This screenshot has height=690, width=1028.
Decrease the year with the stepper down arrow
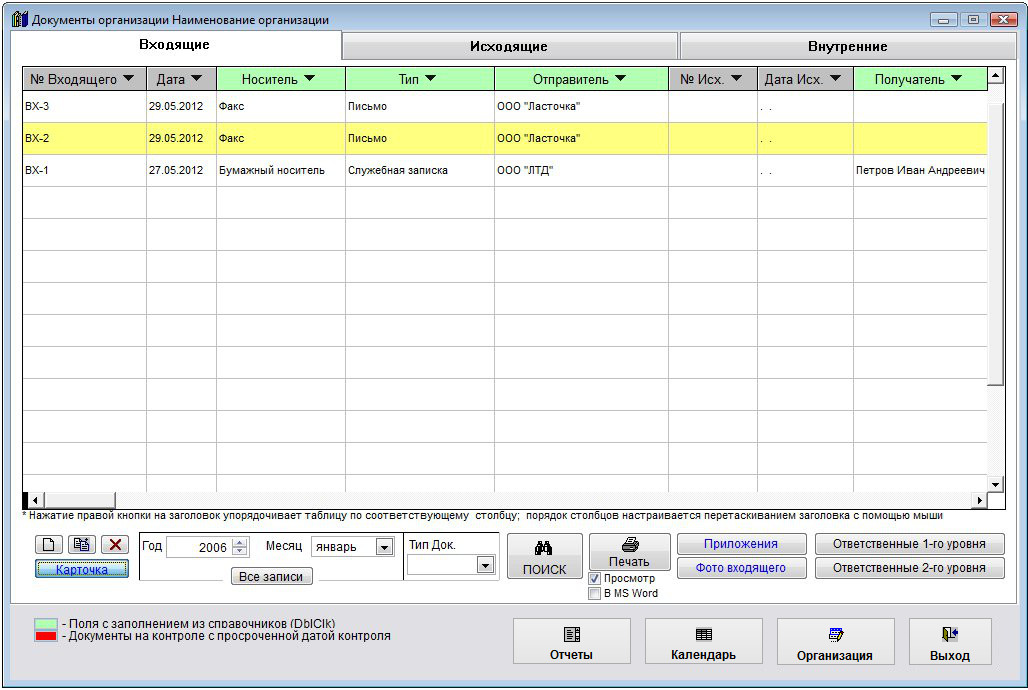pyautogui.click(x=240, y=552)
